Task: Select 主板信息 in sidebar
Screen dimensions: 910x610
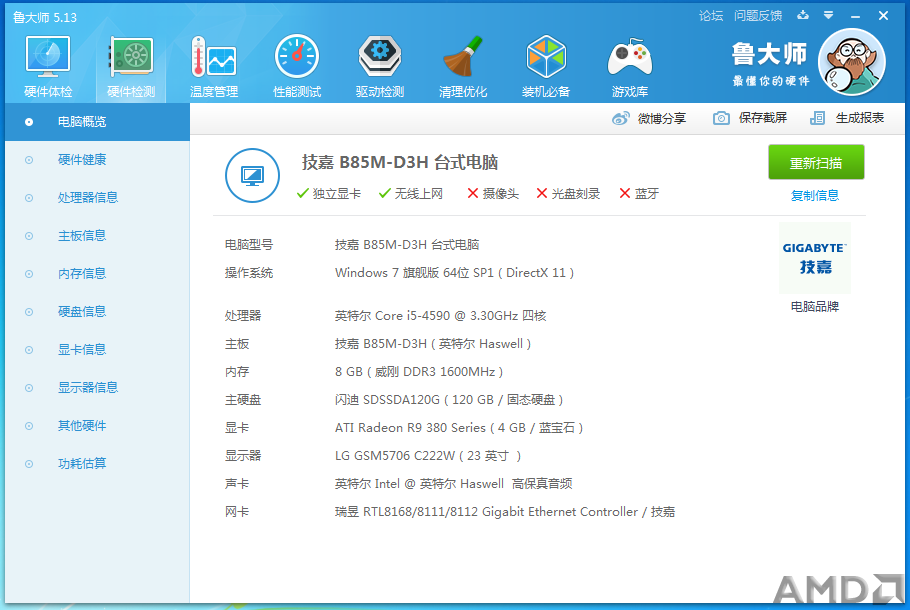Action: click(x=98, y=236)
